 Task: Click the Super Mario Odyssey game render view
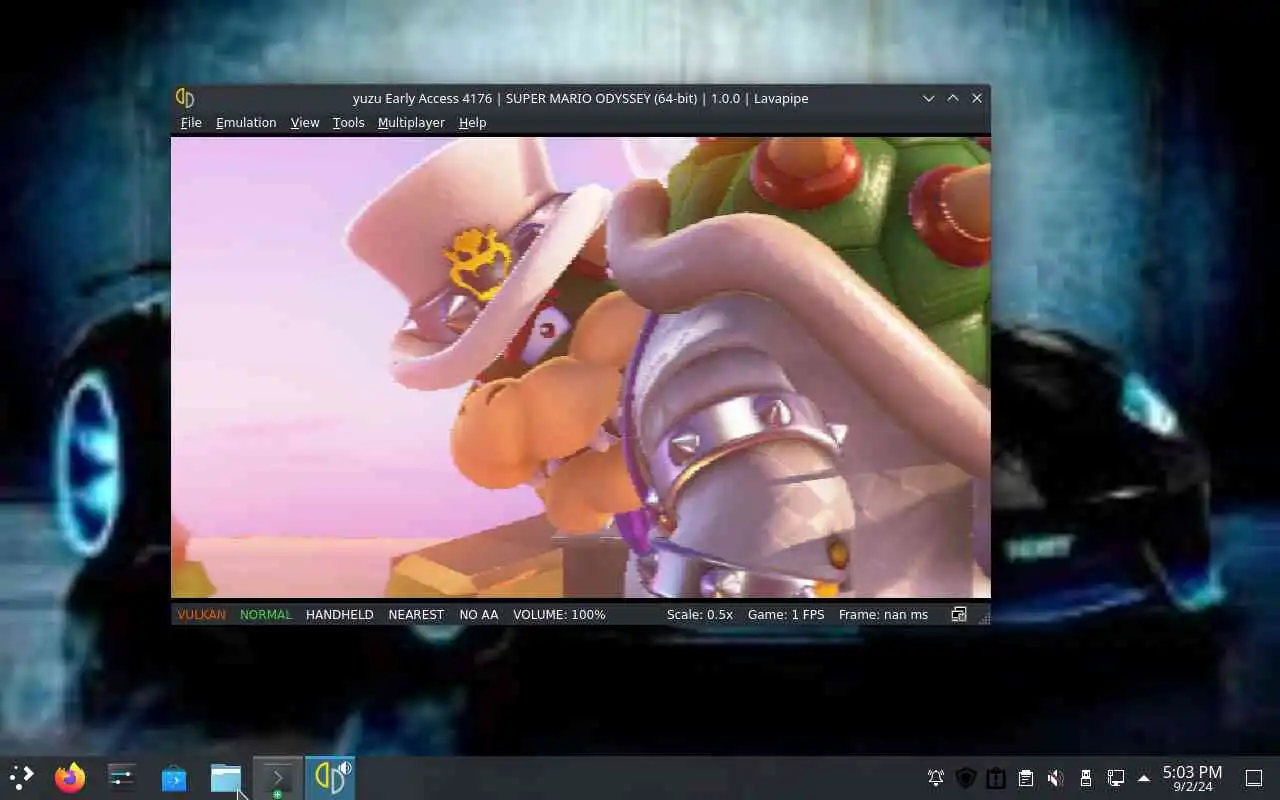581,367
